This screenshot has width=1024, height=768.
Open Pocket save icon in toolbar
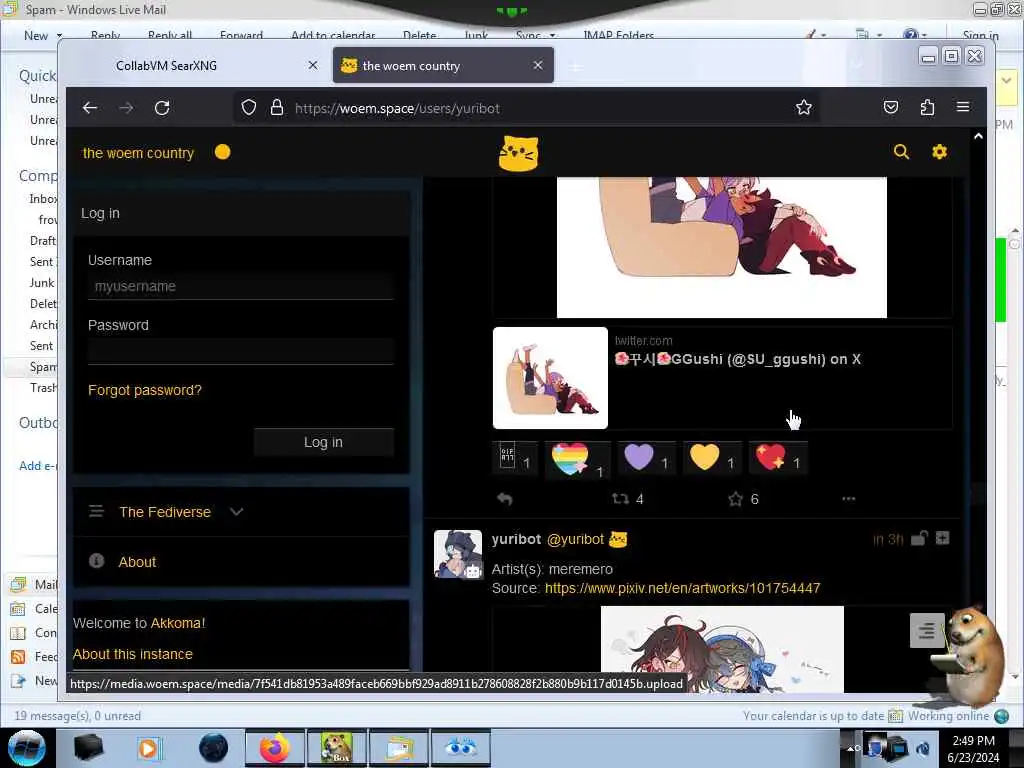tap(891, 107)
